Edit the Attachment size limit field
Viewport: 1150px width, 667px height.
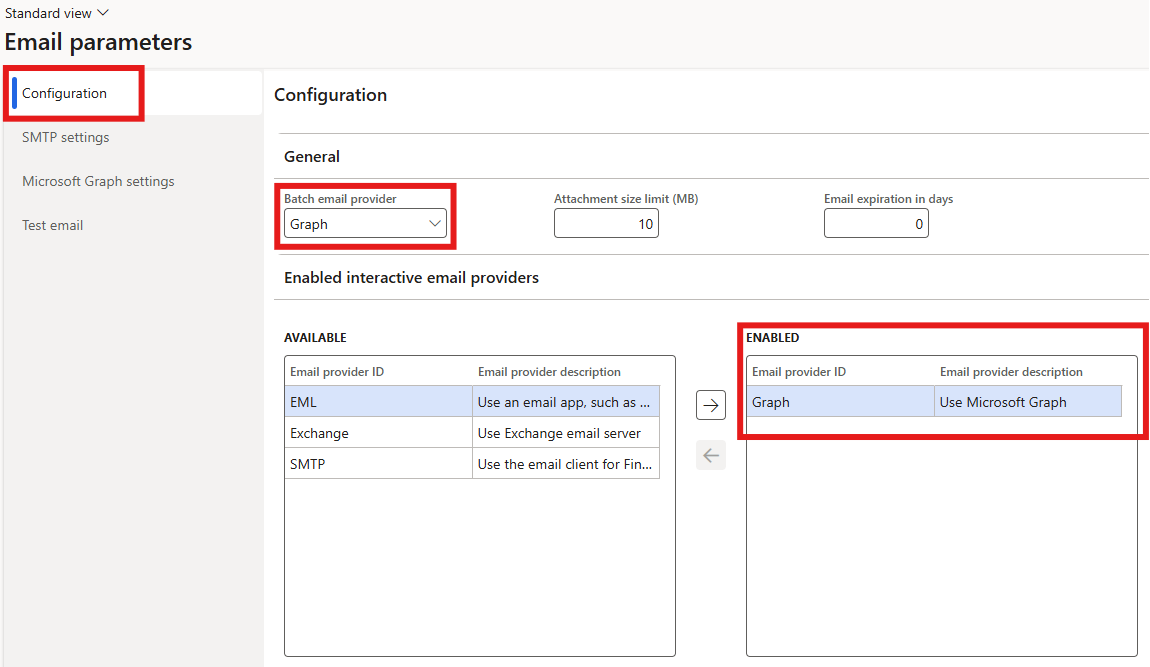tap(607, 224)
